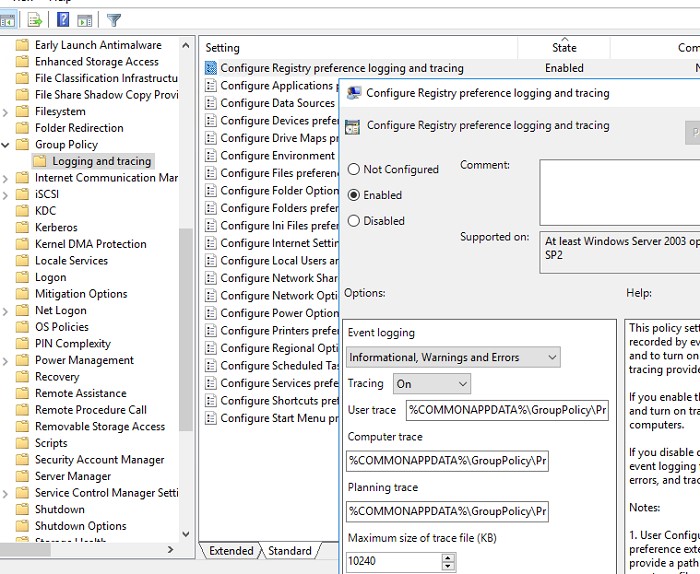
Task: Collapse the Group Policy tree node
Action: (5, 145)
